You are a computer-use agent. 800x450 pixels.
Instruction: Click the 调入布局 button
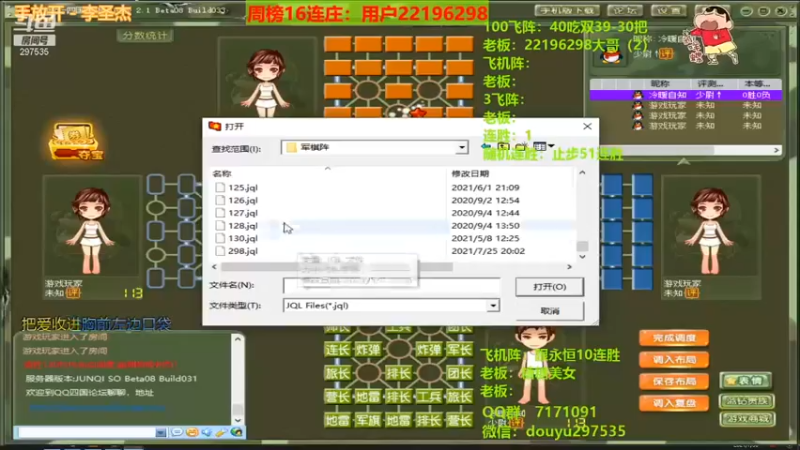[673, 360]
